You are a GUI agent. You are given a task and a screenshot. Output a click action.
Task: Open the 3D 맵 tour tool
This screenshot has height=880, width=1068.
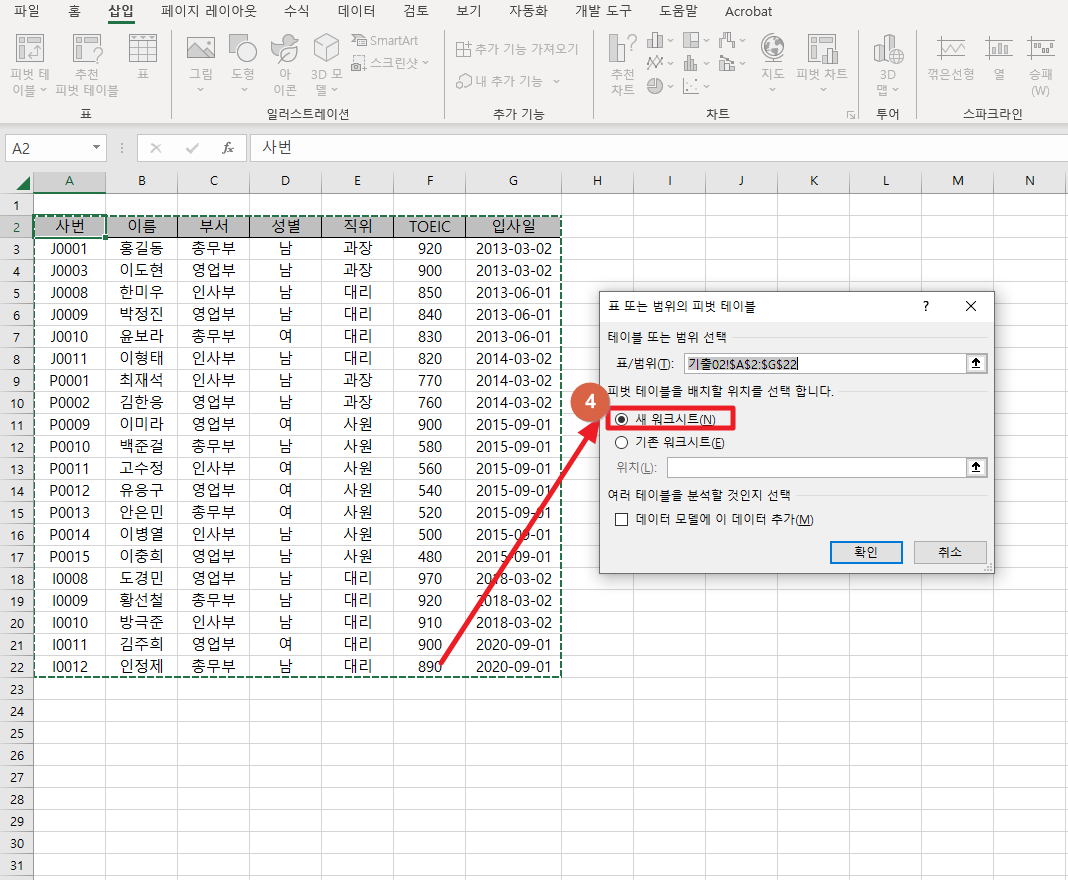pyautogui.click(x=888, y=65)
